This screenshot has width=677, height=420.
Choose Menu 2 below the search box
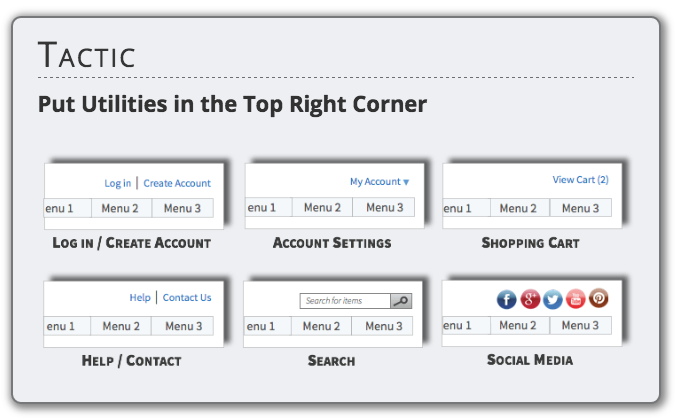click(322, 326)
